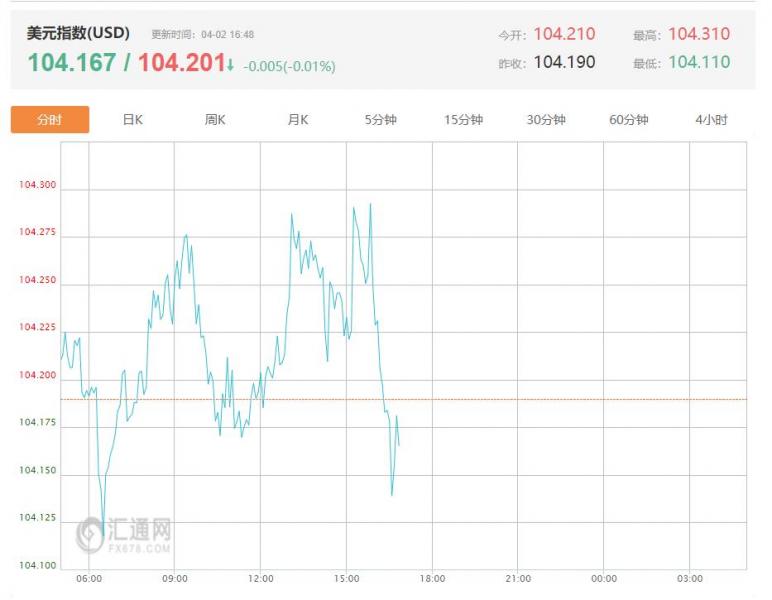Click the green price 104.167
Image resolution: width=772 pixels, height=600 pixels.
point(71,63)
